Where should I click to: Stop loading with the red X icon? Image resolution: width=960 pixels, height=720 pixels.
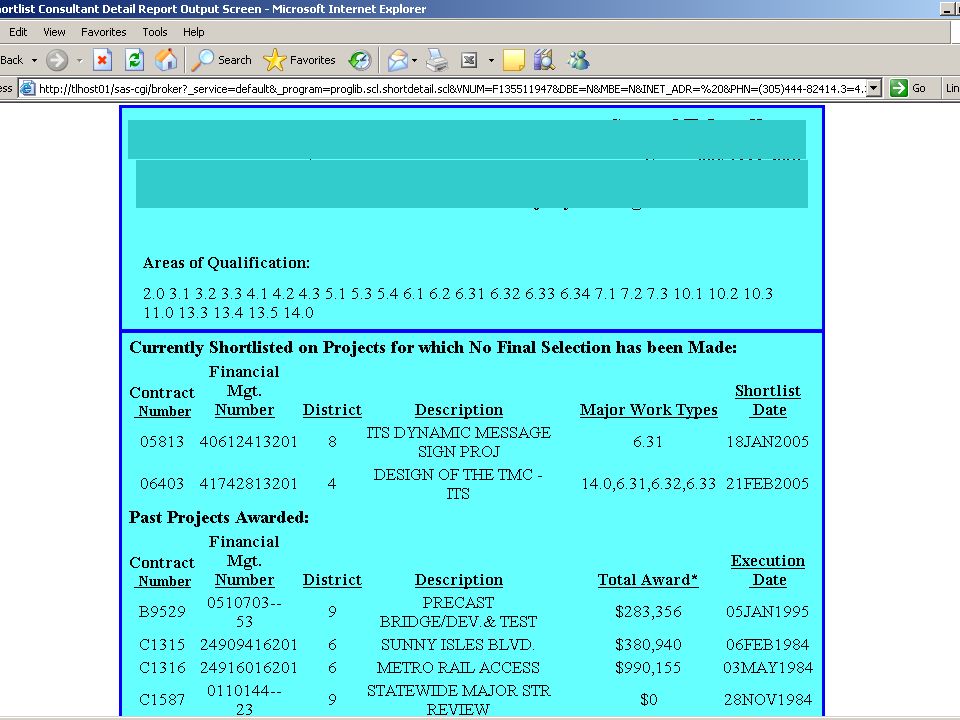coord(102,60)
